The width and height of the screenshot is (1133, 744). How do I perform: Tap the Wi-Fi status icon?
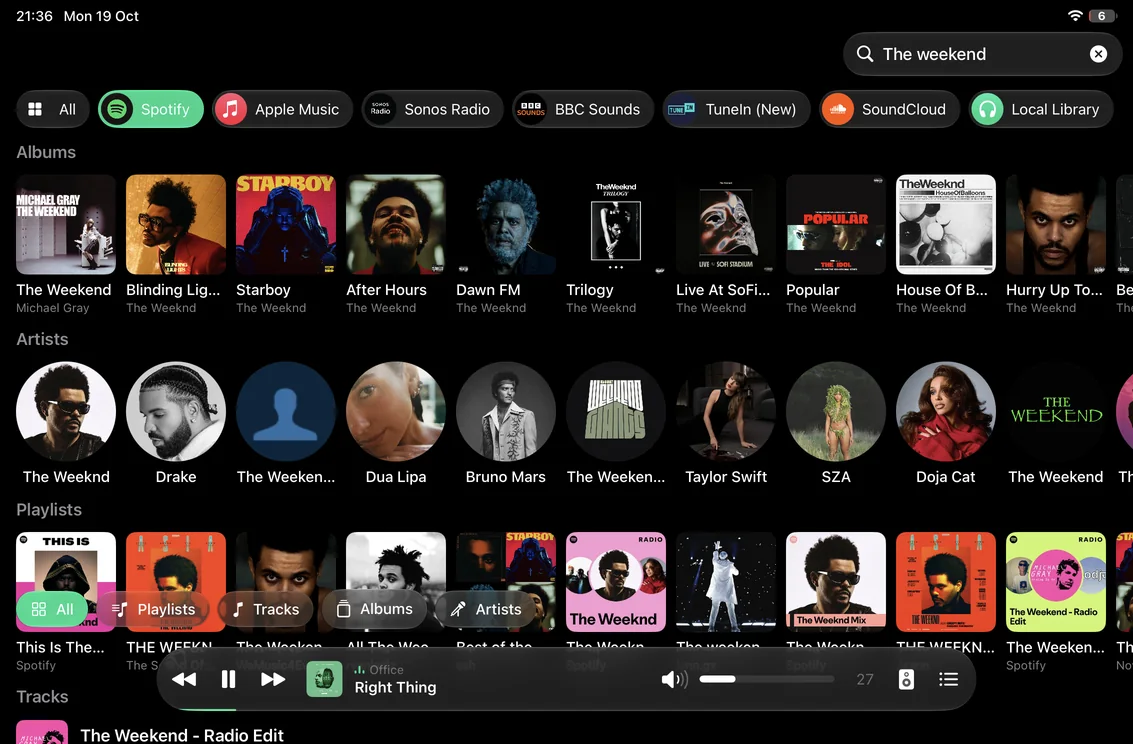point(1074,15)
